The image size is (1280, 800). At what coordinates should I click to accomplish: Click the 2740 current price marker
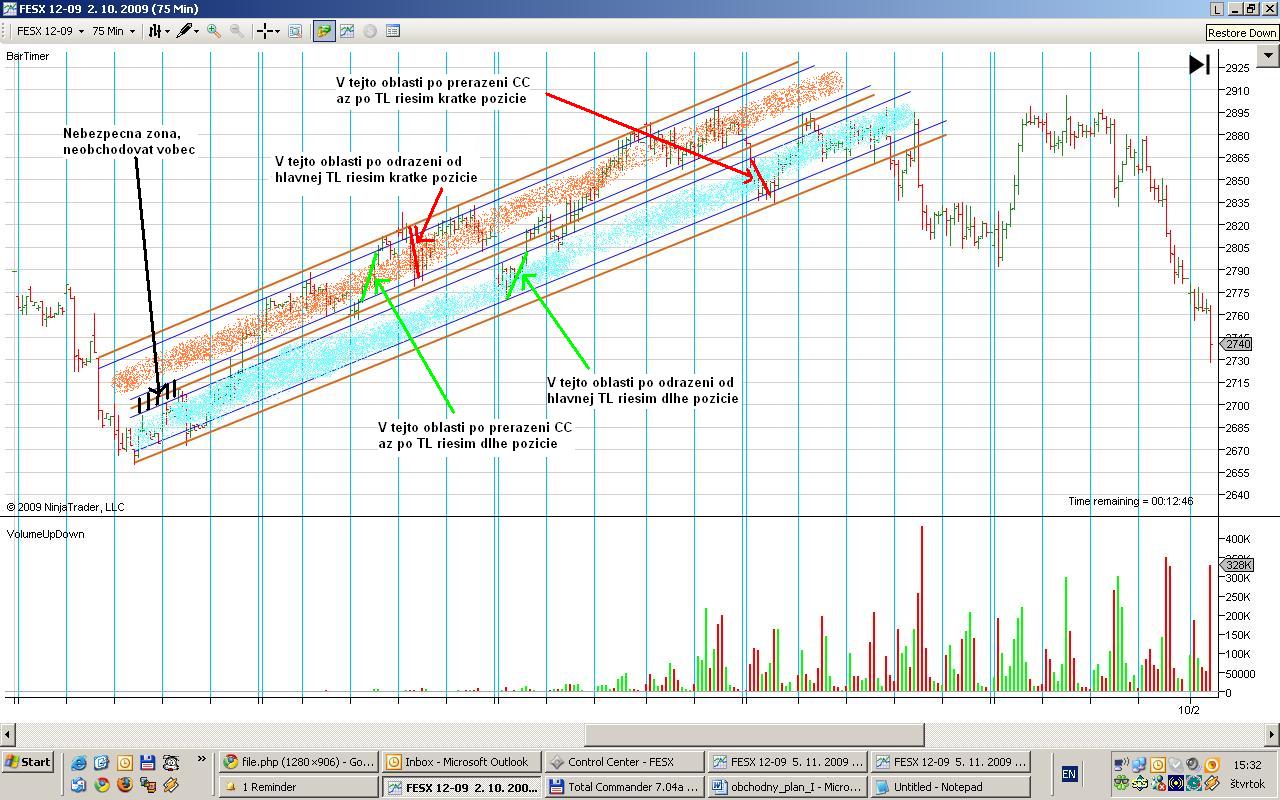1237,344
